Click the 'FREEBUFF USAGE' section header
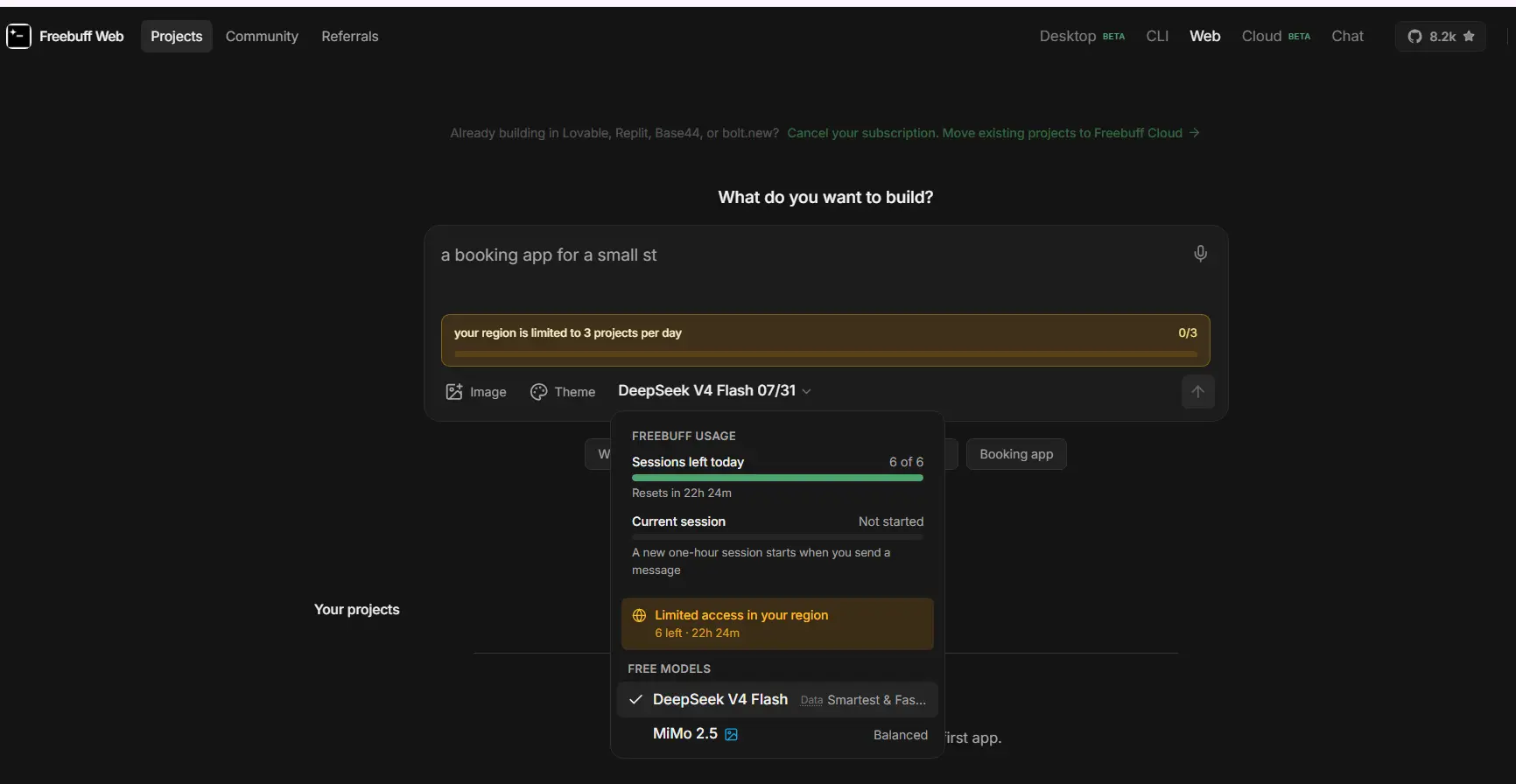This screenshot has width=1516, height=784. pyautogui.click(x=684, y=436)
